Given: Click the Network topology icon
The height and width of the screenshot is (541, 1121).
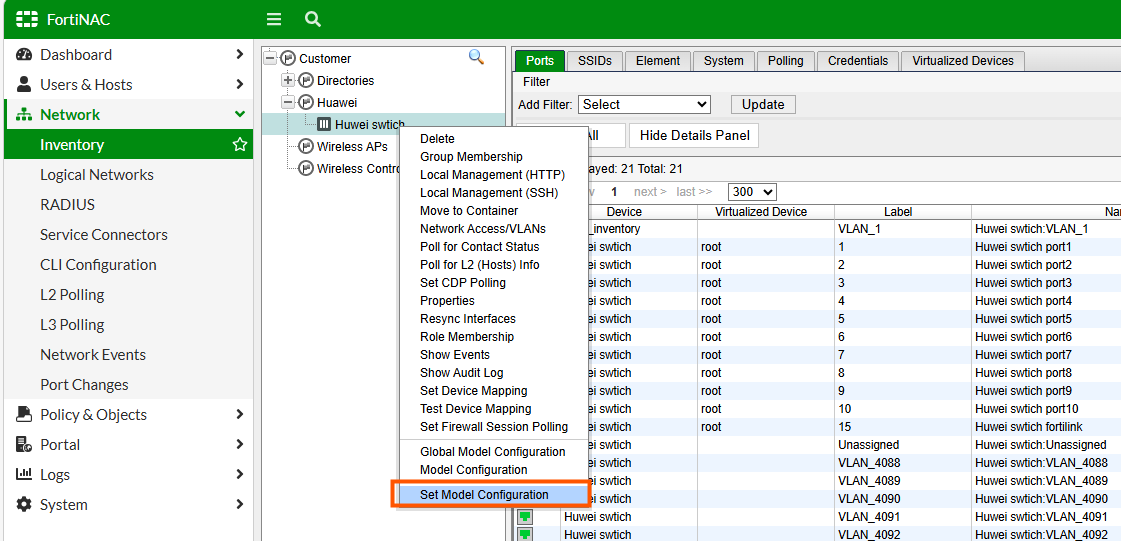Looking at the screenshot, I should click(24, 115).
